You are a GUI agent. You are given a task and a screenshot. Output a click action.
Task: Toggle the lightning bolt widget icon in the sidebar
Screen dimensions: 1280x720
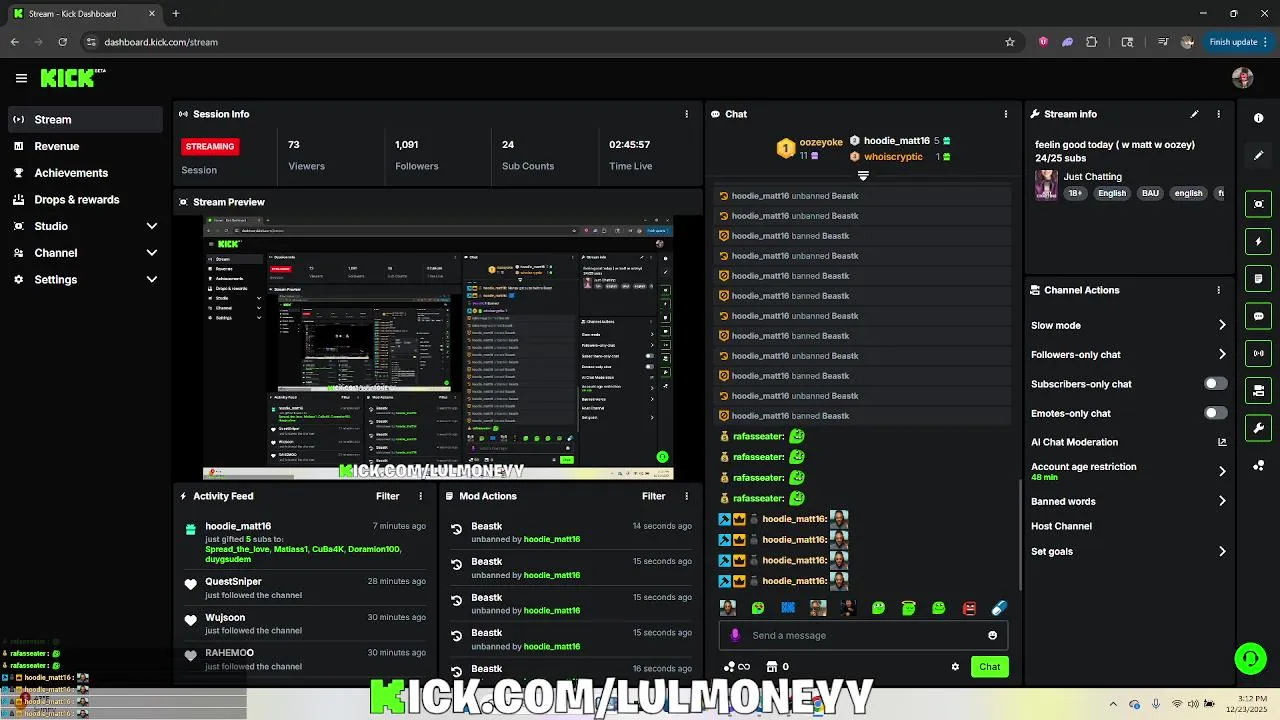1259,241
